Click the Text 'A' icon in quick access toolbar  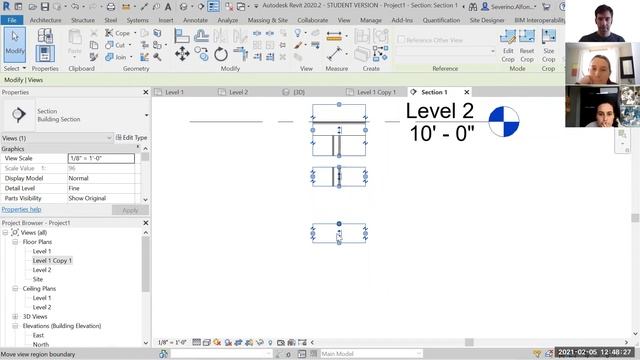[168, 7]
